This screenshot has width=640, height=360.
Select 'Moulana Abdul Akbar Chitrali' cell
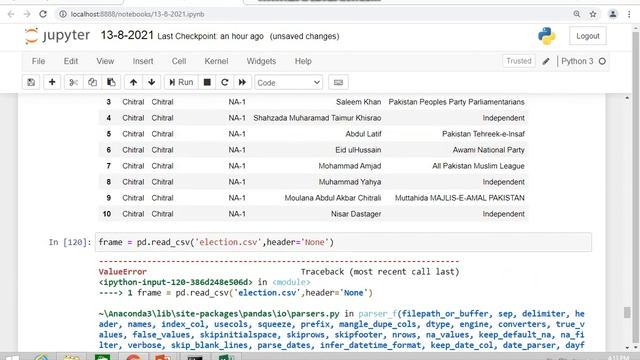[333, 198]
